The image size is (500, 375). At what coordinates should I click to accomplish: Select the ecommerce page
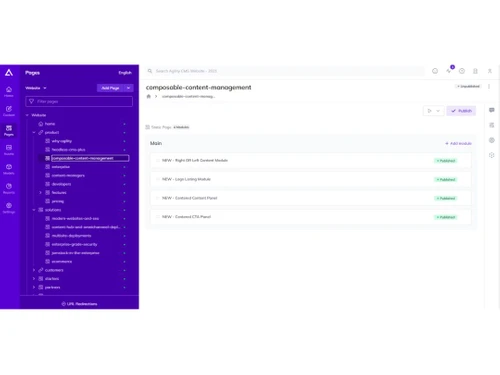pos(62,262)
